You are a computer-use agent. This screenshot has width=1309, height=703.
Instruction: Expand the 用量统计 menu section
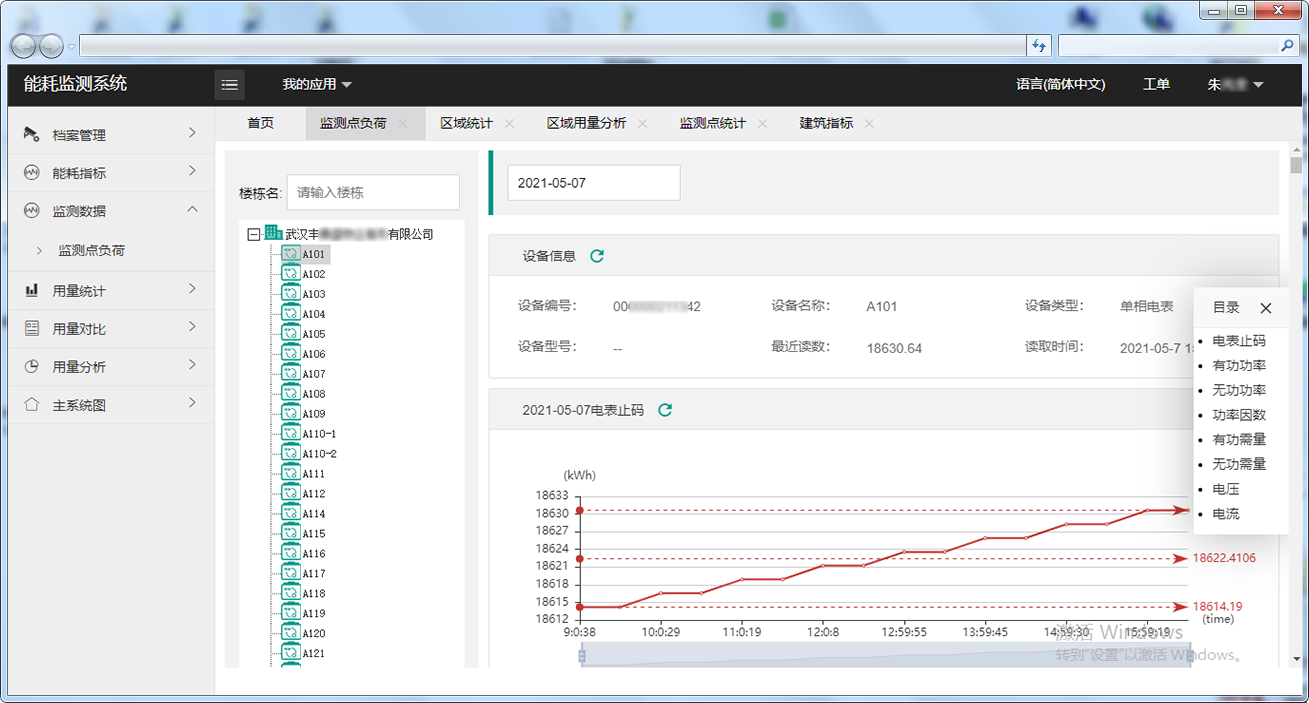coord(192,289)
